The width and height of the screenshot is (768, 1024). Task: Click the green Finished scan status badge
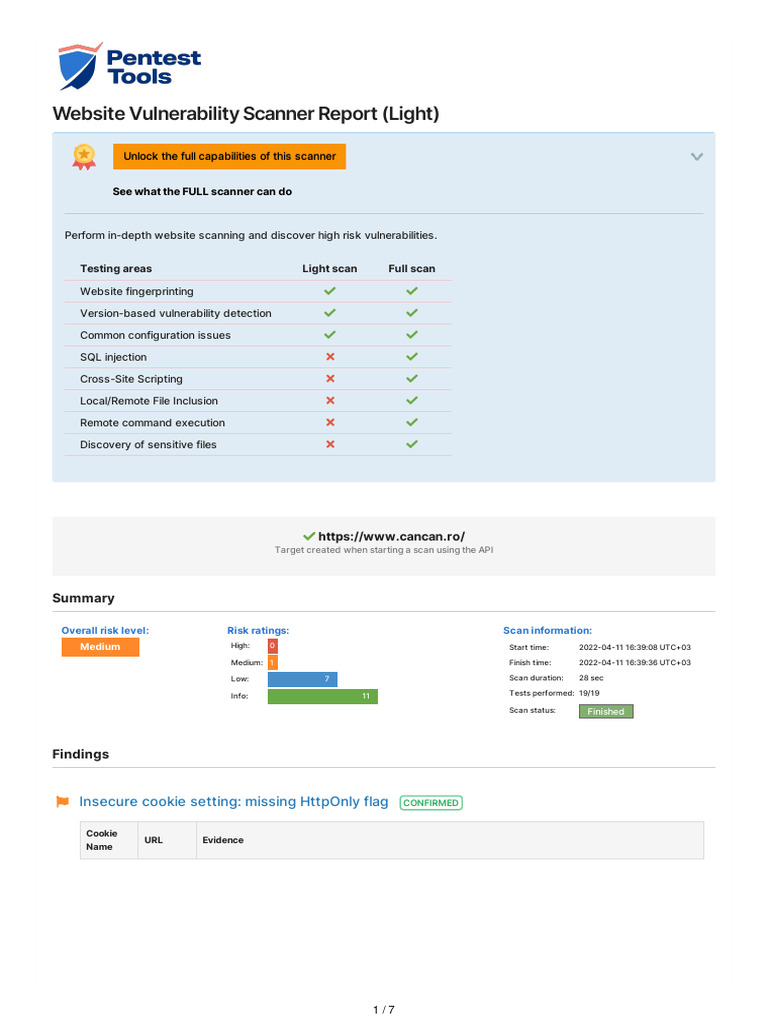[606, 711]
